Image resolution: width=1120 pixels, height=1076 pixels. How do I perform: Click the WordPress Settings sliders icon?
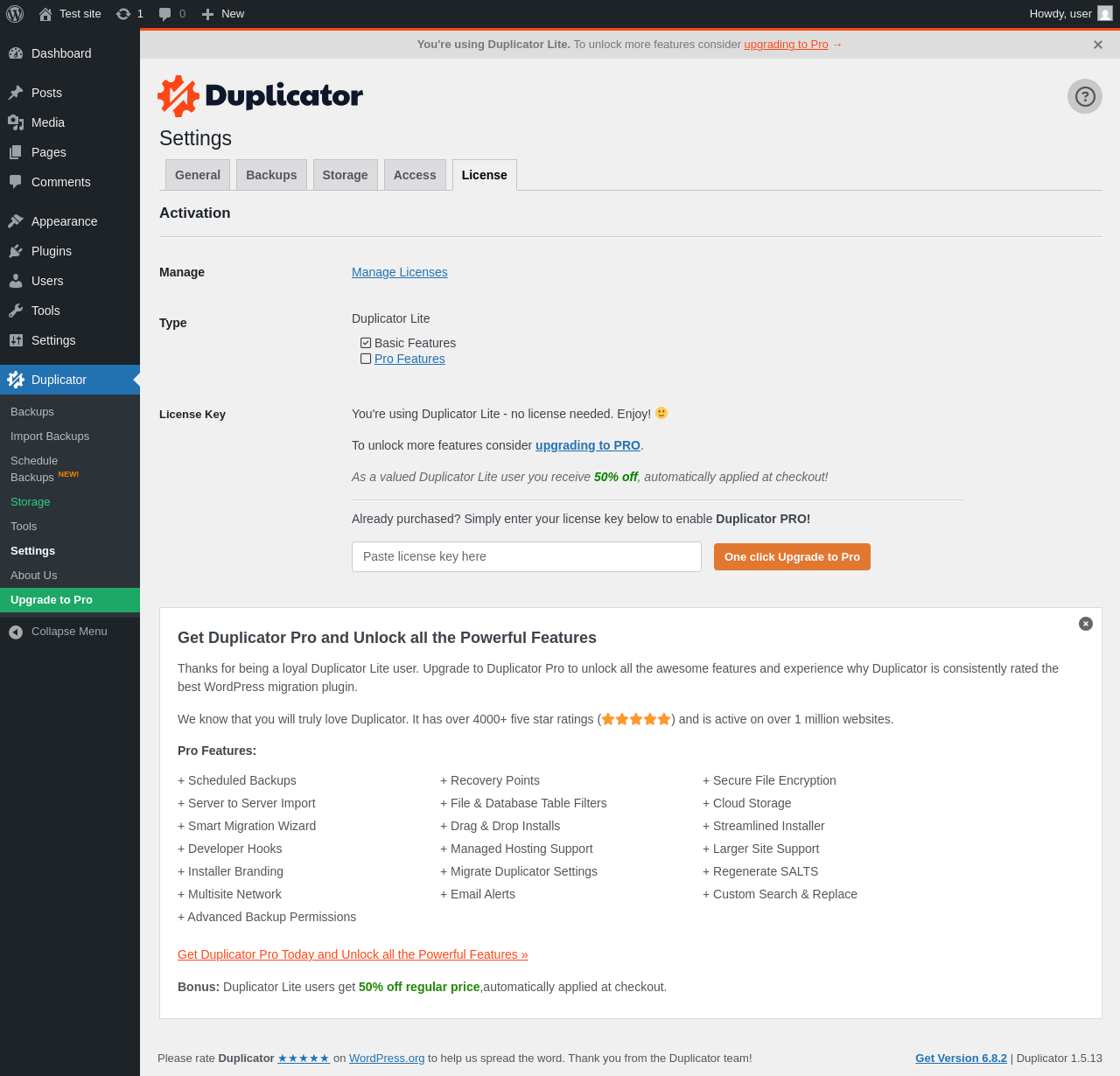click(16, 340)
